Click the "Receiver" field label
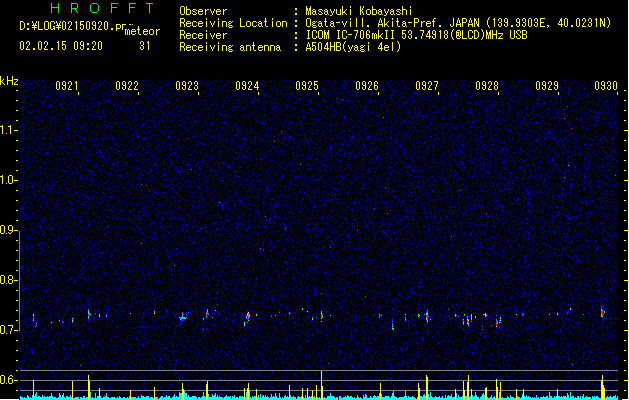 (x=203, y=35)
